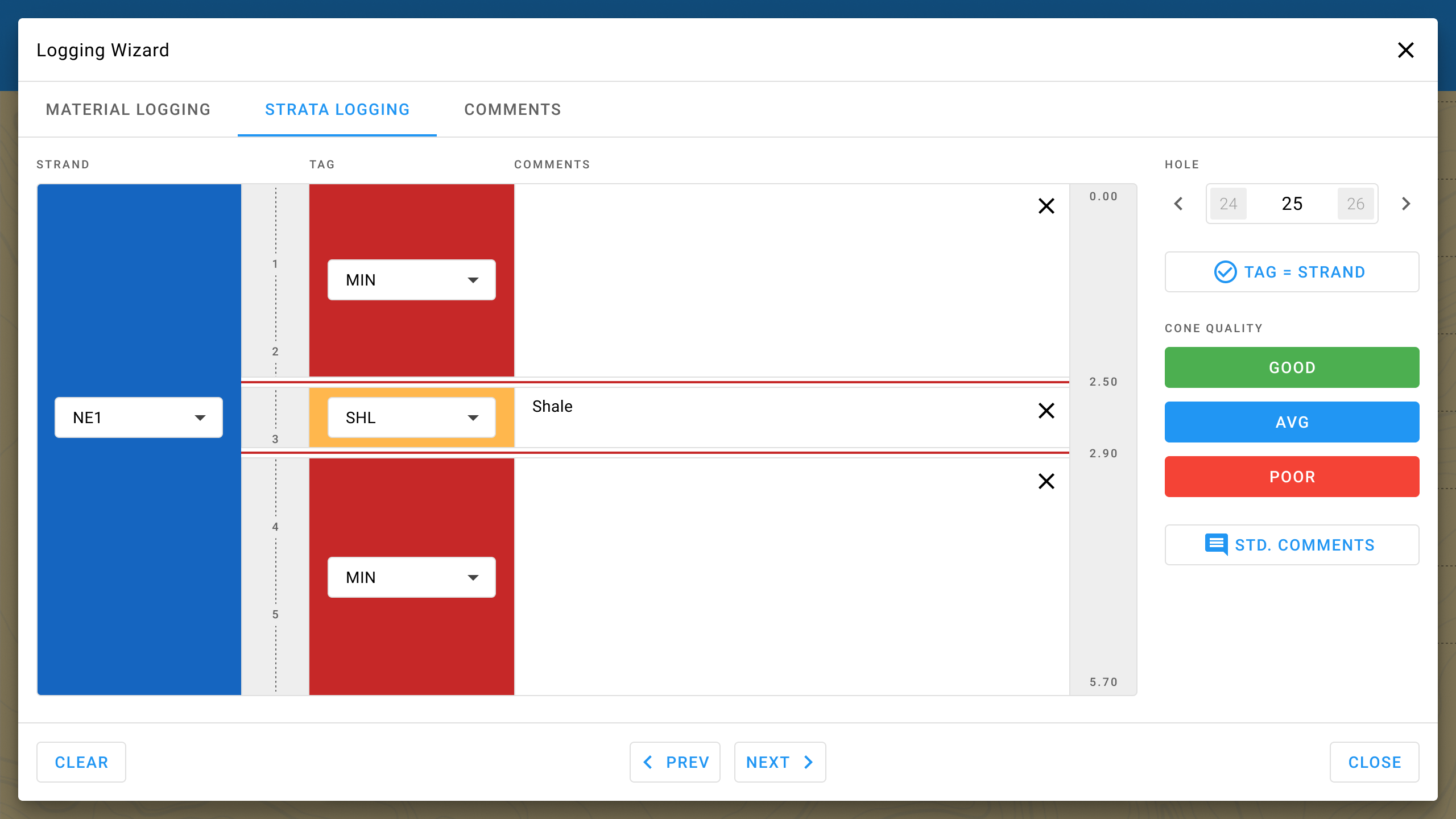
Task: Open the top MIN tag dropdown
Action: coord(411,280)
